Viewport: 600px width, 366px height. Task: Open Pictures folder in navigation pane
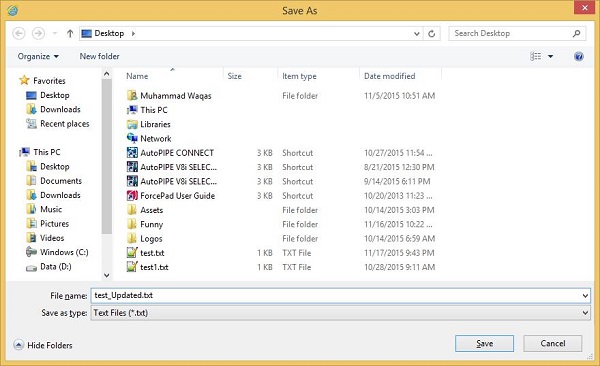click(x=54, y=224)
